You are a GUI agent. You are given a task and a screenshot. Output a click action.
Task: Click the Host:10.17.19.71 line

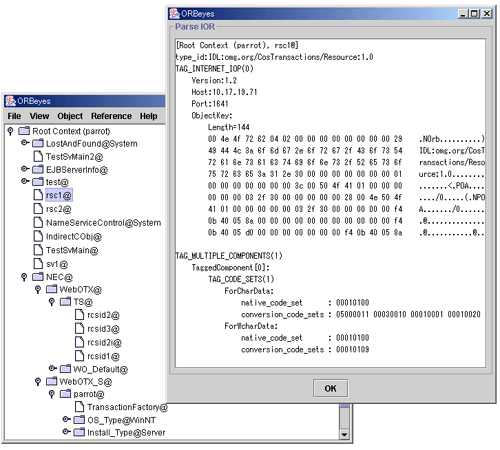coord(224,92)
